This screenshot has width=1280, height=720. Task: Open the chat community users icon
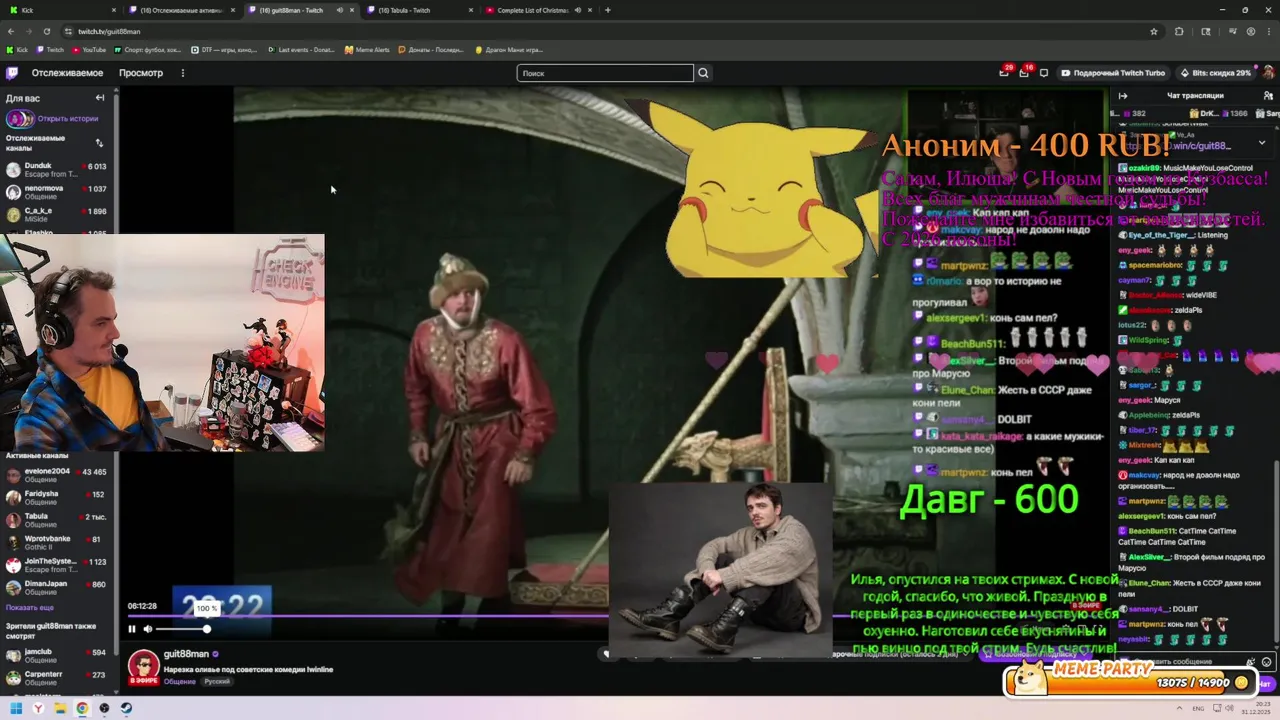pyautogui.click(x=1266, y=96)
